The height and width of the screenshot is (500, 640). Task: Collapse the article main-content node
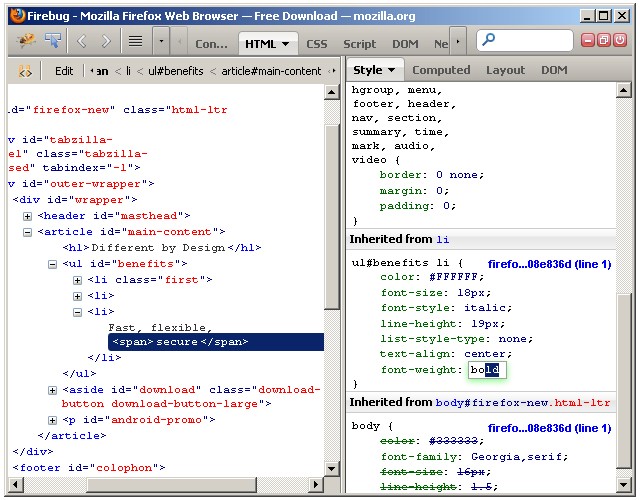(x=27, y=232)
